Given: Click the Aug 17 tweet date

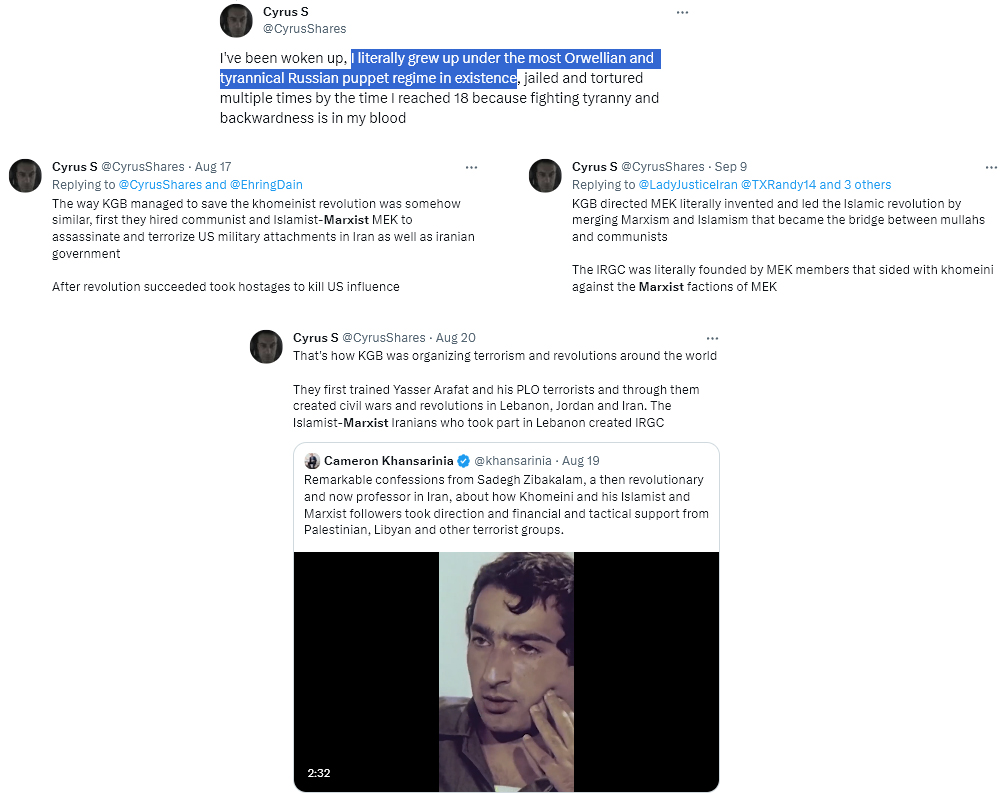Looking at the screenshot, I should pos(213,167).
